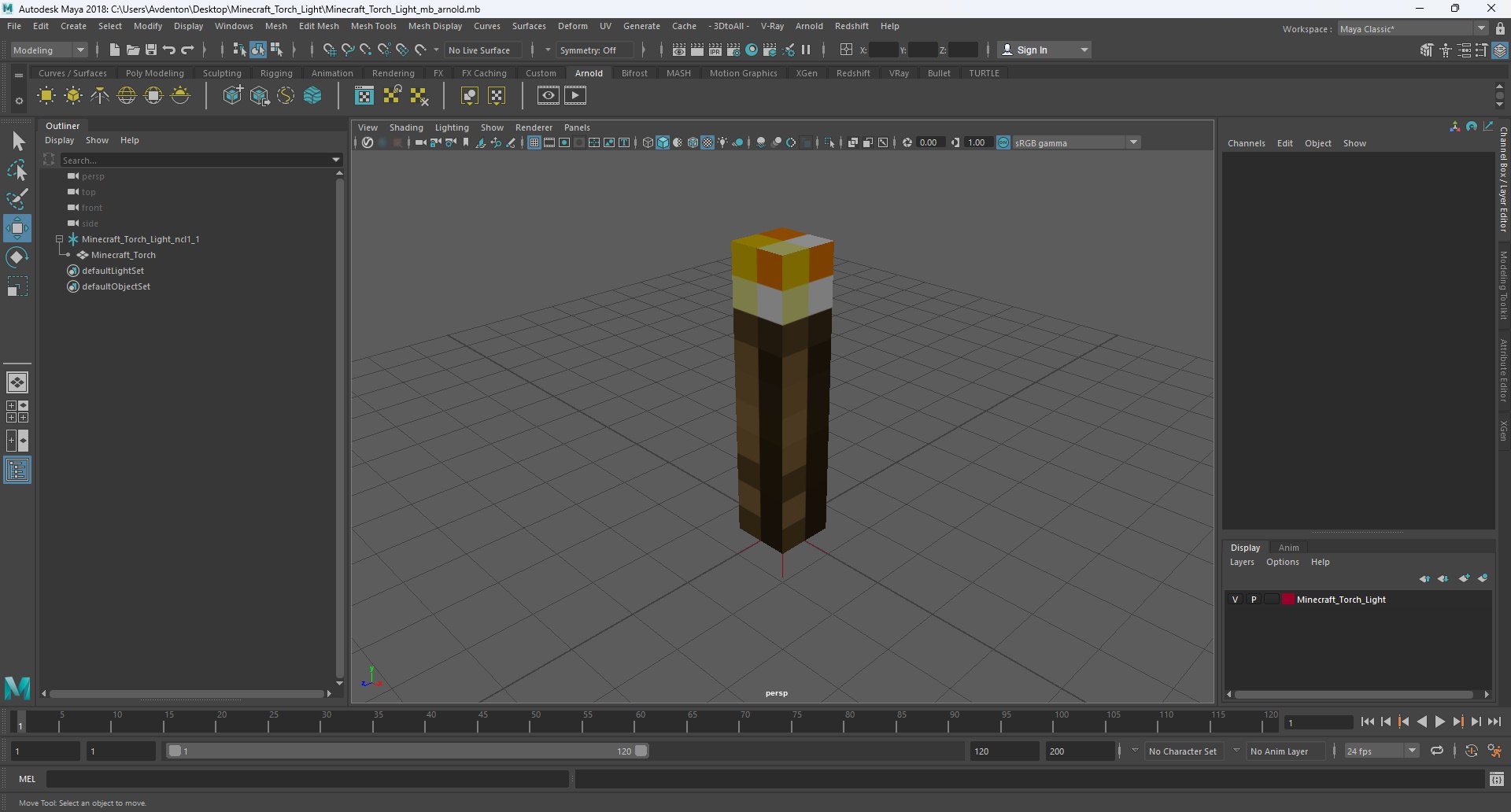Export the Arnold StandIn via shelf icon
Screen dimensions: 1511x812
(x=259, y=96)
